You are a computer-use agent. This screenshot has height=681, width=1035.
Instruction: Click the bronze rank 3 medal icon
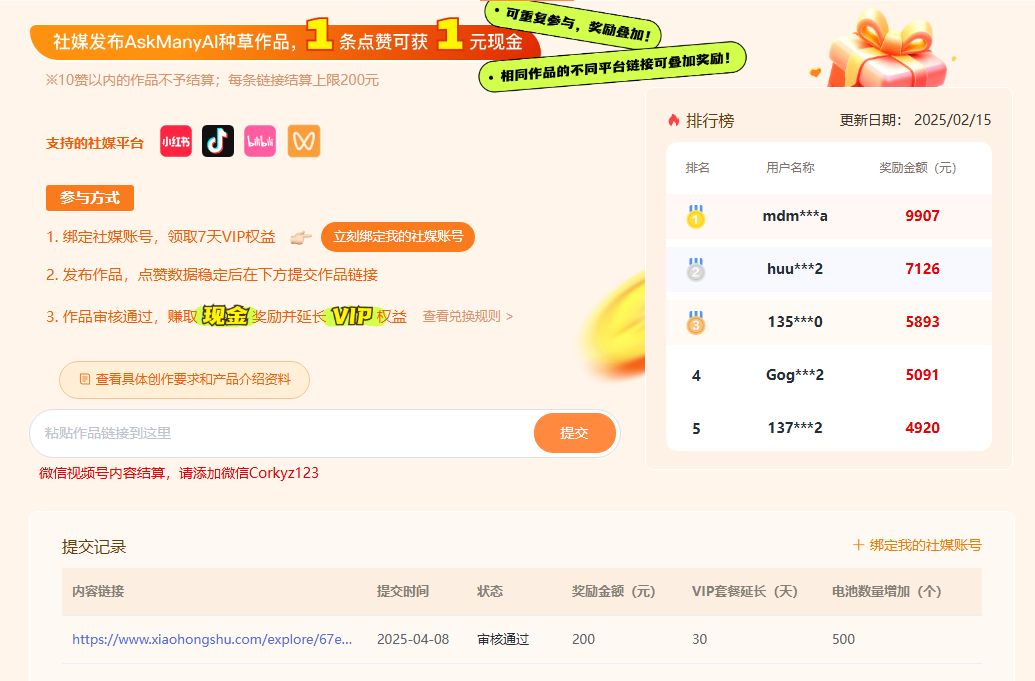point(696,322)
